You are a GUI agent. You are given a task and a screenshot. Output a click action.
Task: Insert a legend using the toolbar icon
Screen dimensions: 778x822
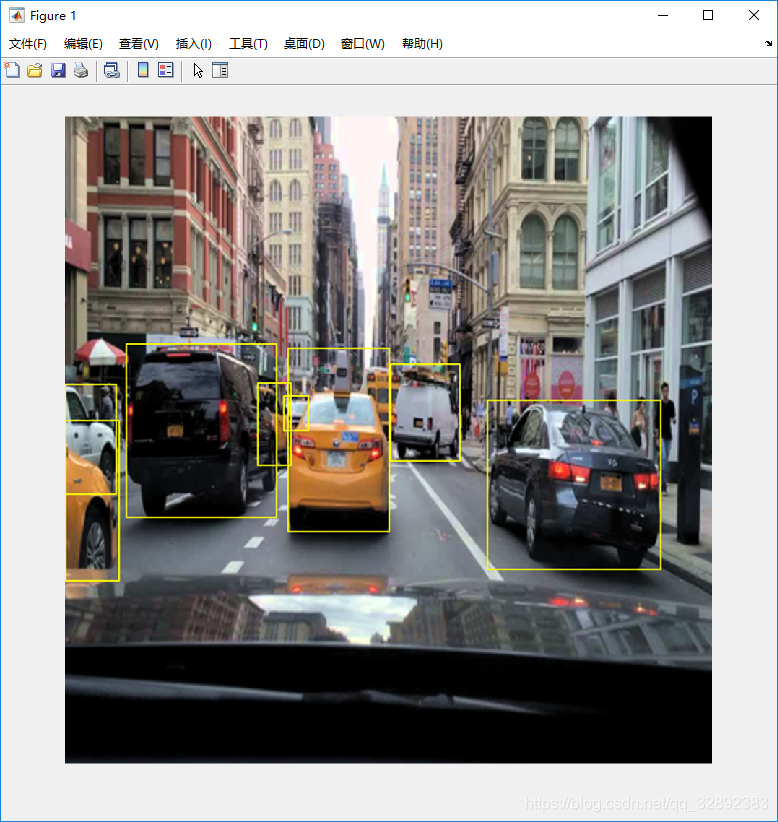click(166, 70)
